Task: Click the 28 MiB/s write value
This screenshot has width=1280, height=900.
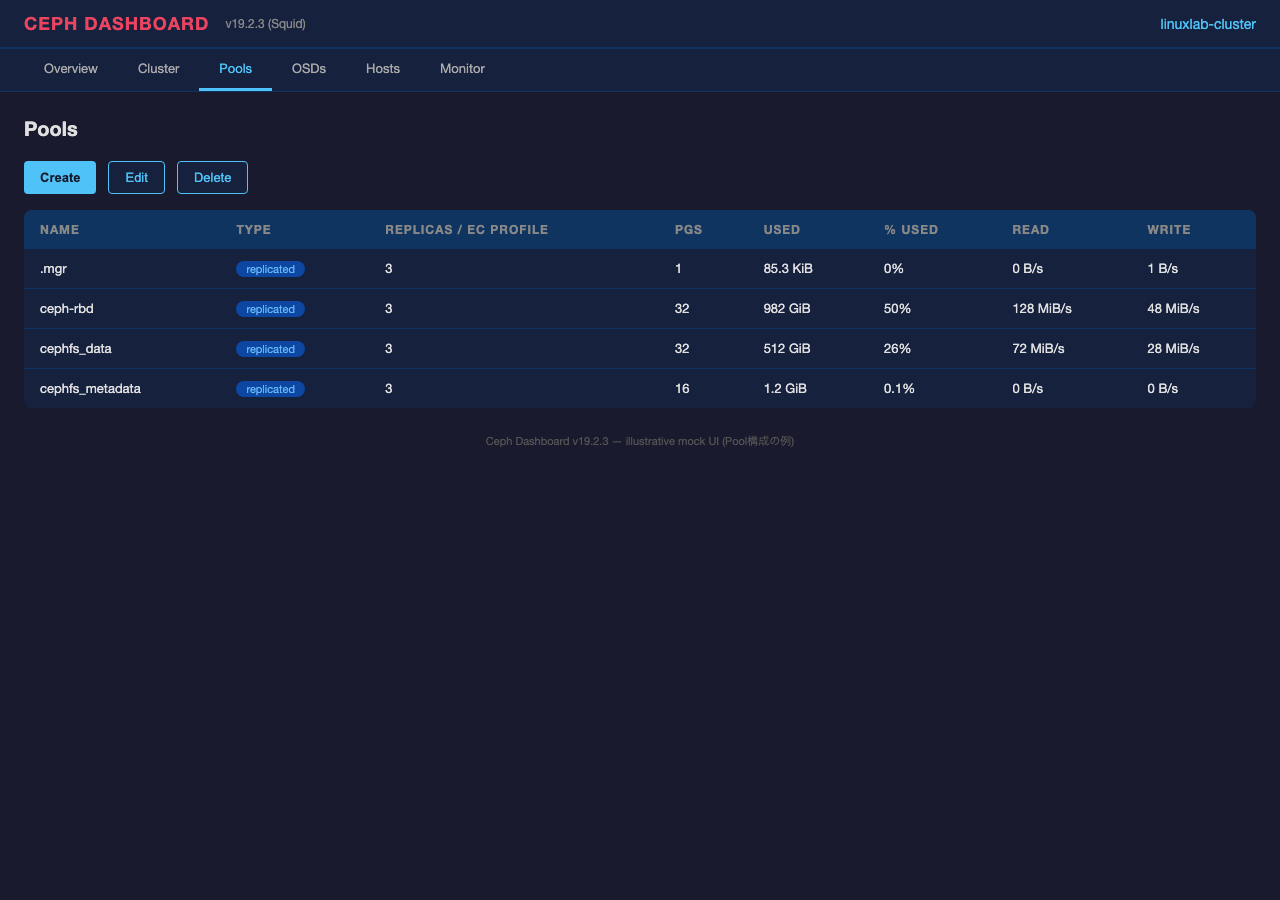Action: tap(1173, 349)
